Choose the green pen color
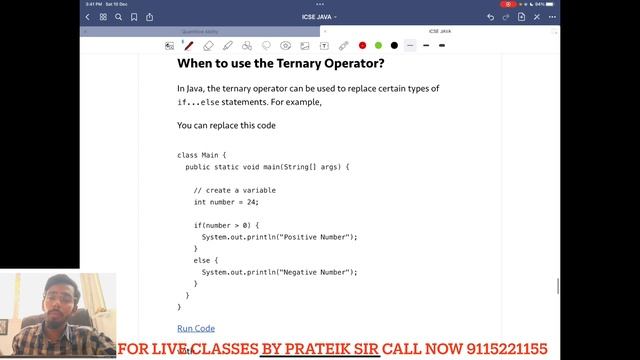Viewport: 640px width, 360px height. 378,45
